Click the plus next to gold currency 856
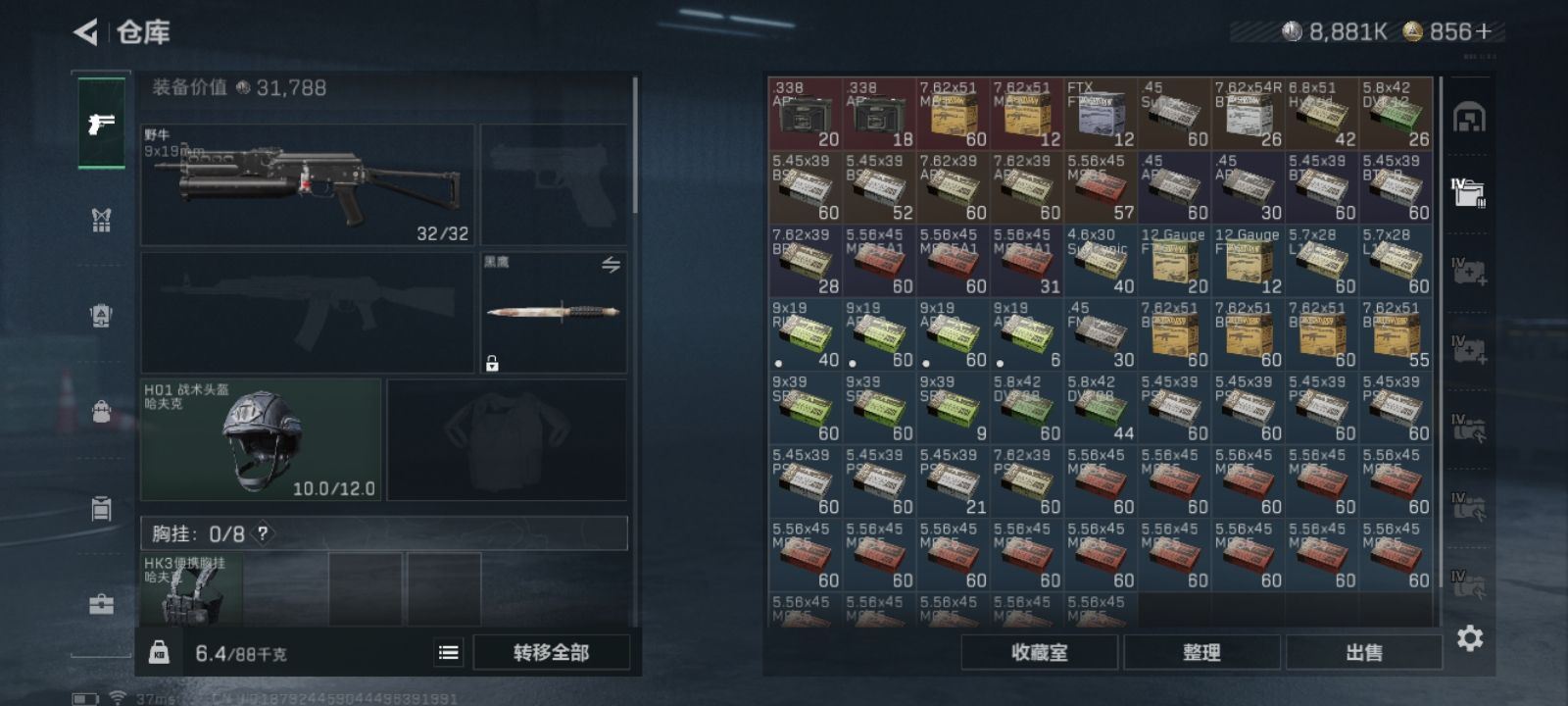The image size is (1568, 706). coord(1483,32)
